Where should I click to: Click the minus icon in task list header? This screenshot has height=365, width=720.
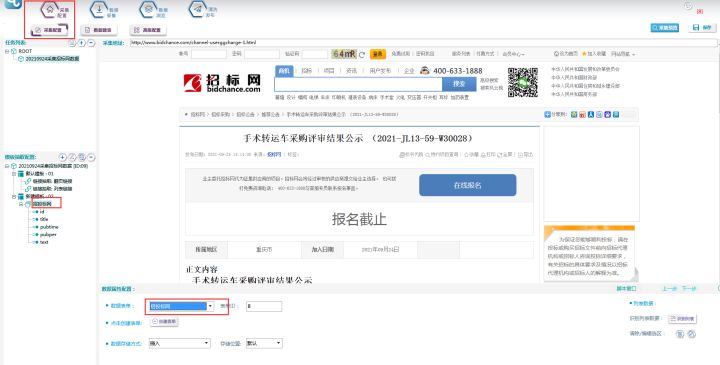(x=91, y=43)
